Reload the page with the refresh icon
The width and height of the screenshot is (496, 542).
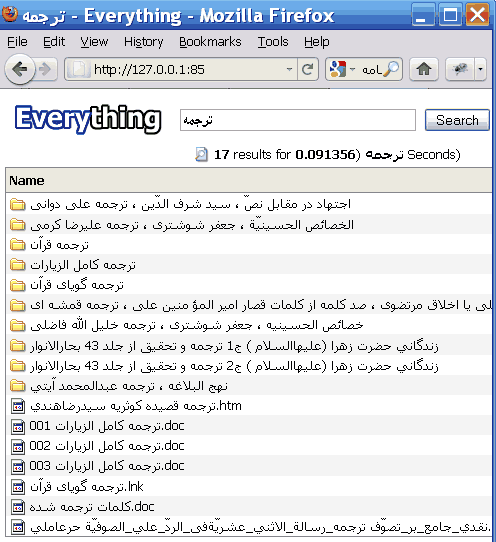[307, 69]
